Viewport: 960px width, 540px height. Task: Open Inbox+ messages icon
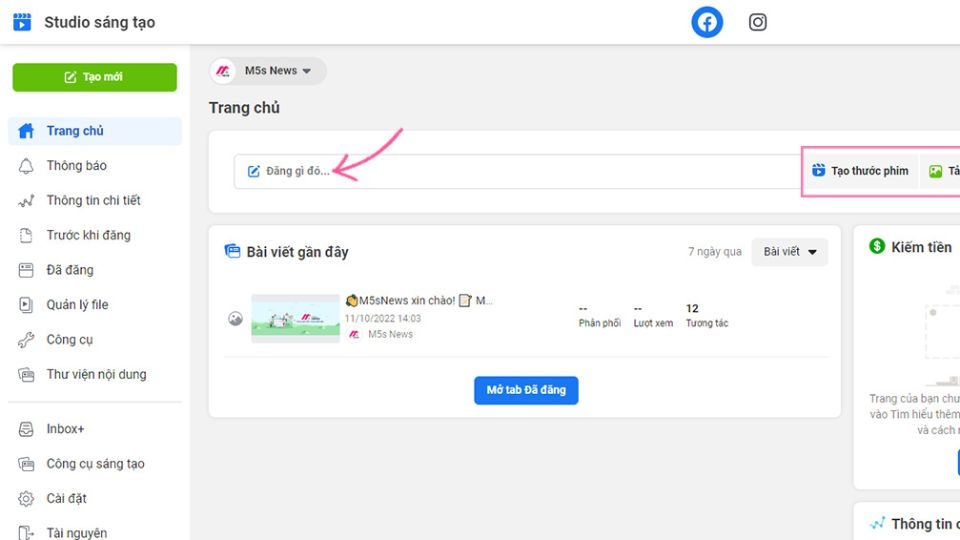pos(26,429)
